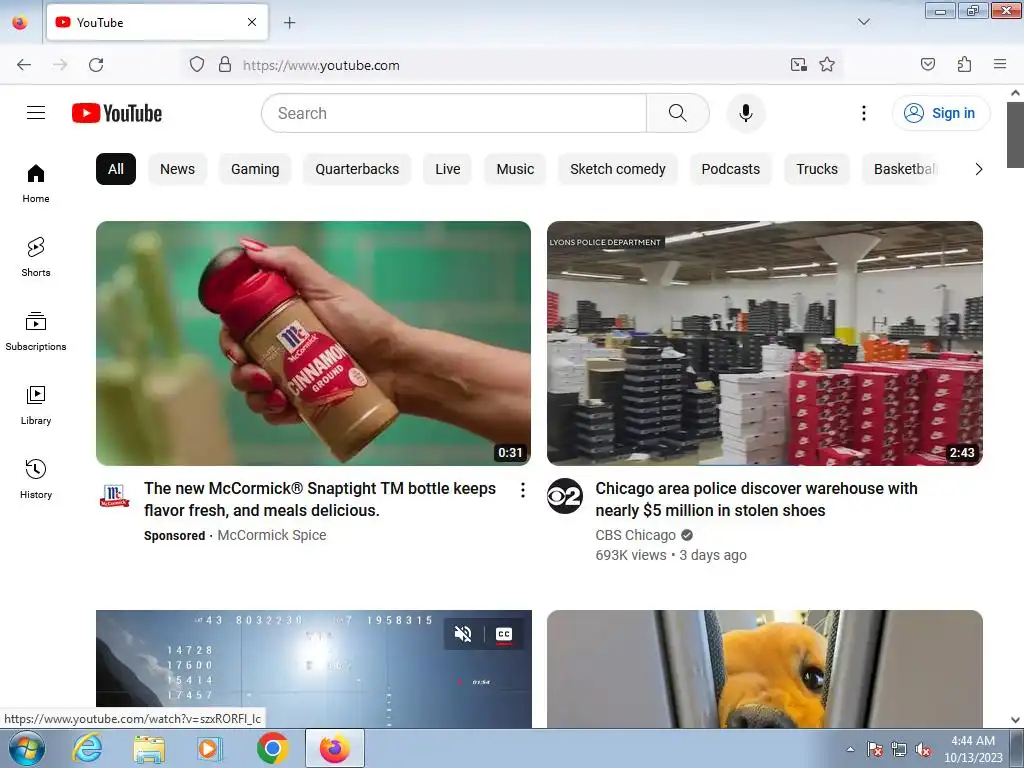1024x768 pixels.
Task: Click the page vertical scrollbar thumb
Action: pos(1015,135)
